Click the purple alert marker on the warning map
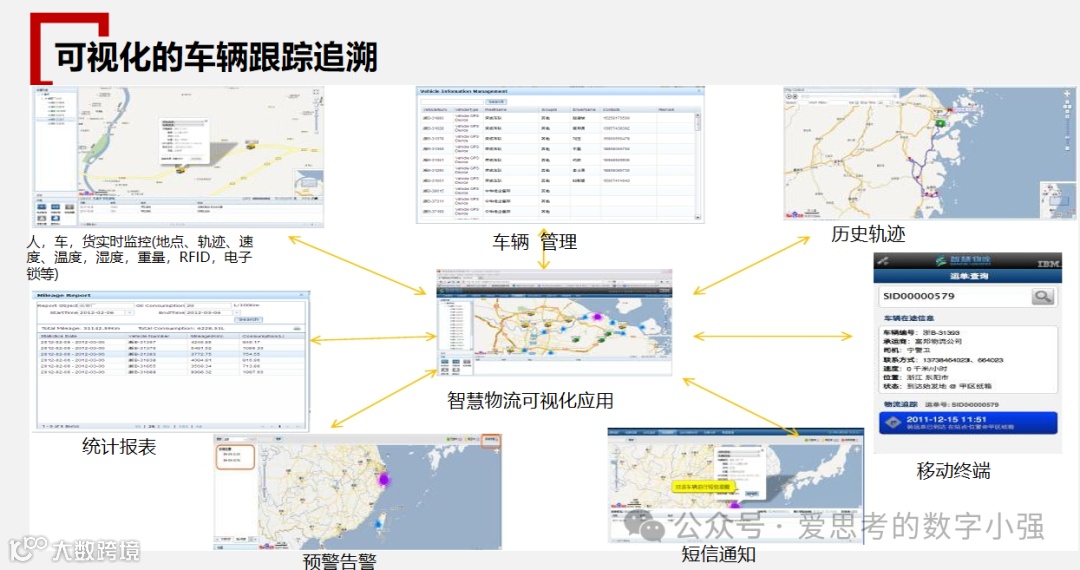 click(384, 478)
